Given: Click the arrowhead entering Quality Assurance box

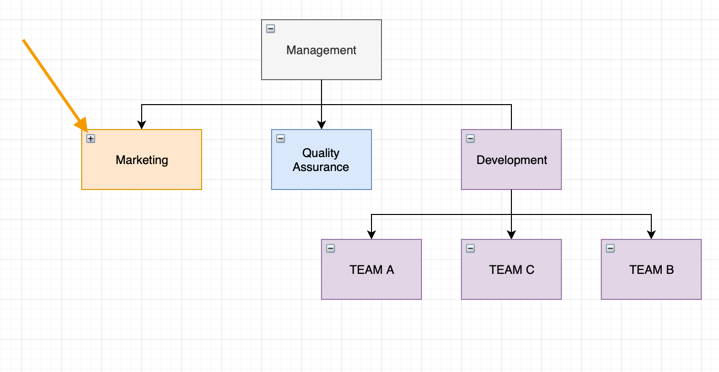Looking at the screenshot, I should click(321, 125).
